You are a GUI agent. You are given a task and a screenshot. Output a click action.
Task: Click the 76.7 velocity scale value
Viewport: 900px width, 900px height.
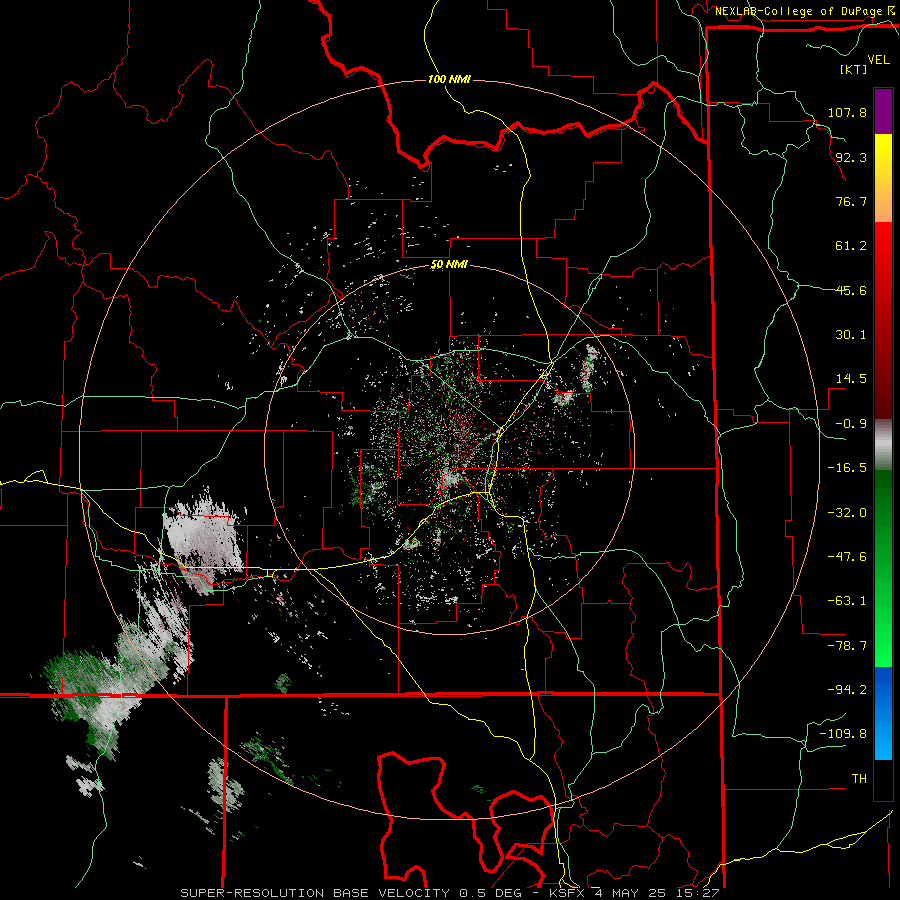[x=851, y=201]
